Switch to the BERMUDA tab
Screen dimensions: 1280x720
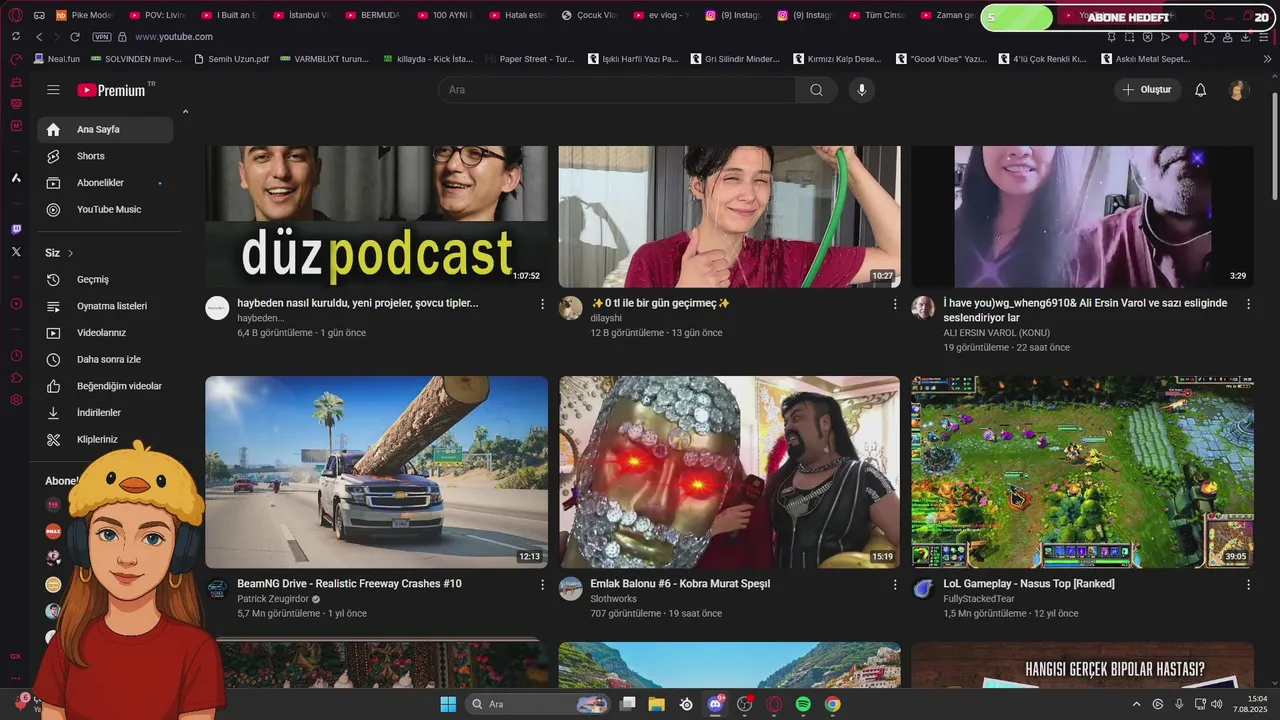click(x=372, y=15)
